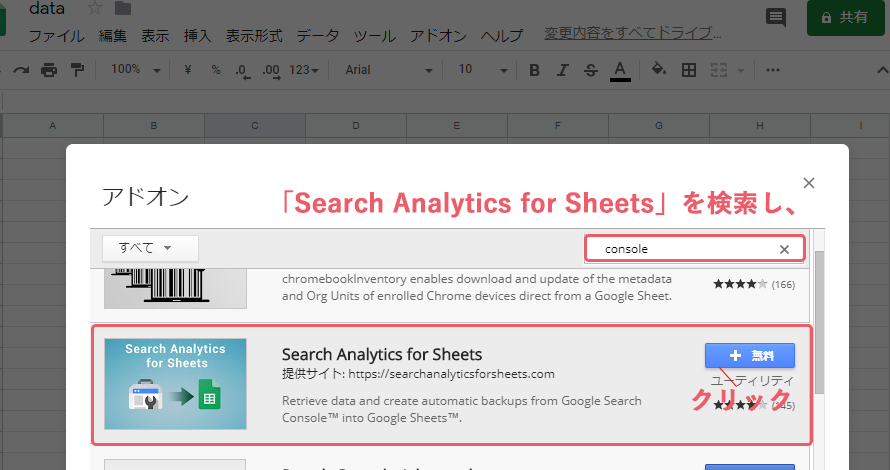Open the ヘルプ menu

[x=502, y=36]
